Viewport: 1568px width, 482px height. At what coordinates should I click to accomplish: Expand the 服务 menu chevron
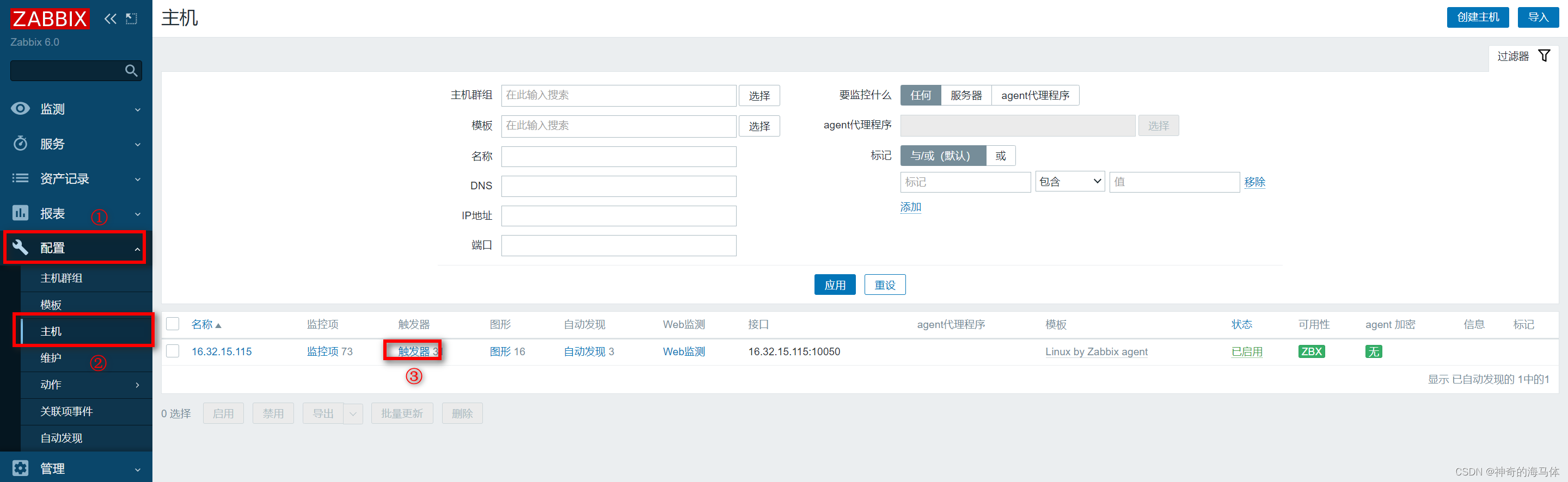tap(138, 145)
